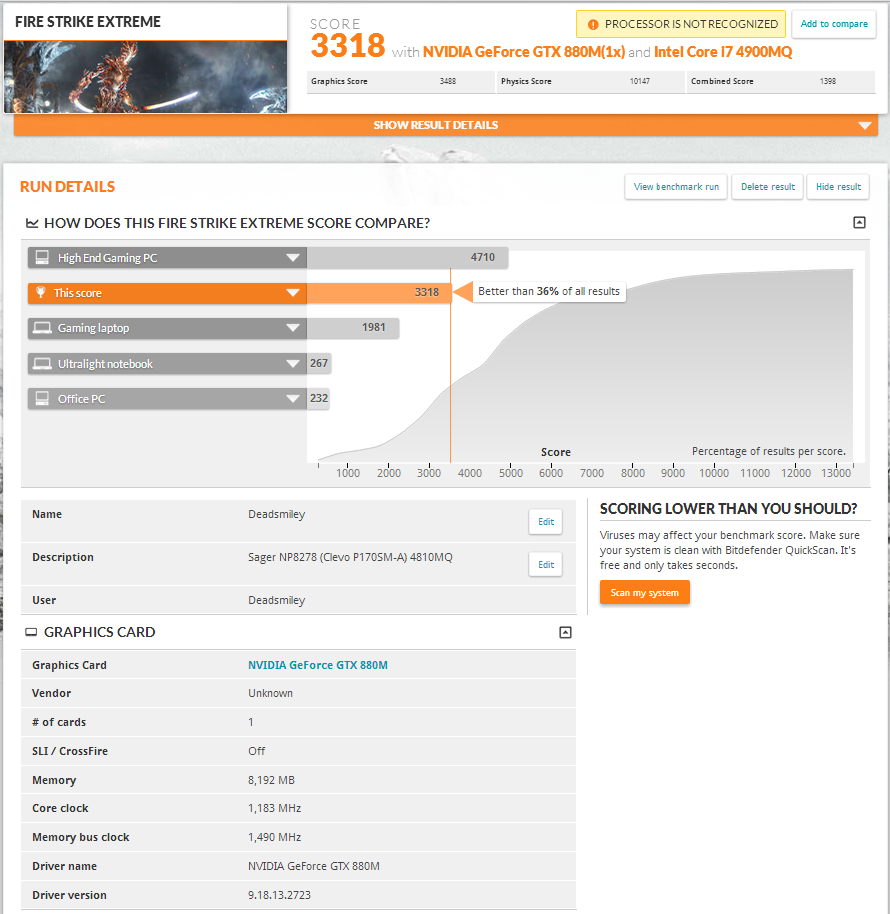Collapse the Graphics Card section using its corner icon
890x914 pixels.
click(565, 632)
